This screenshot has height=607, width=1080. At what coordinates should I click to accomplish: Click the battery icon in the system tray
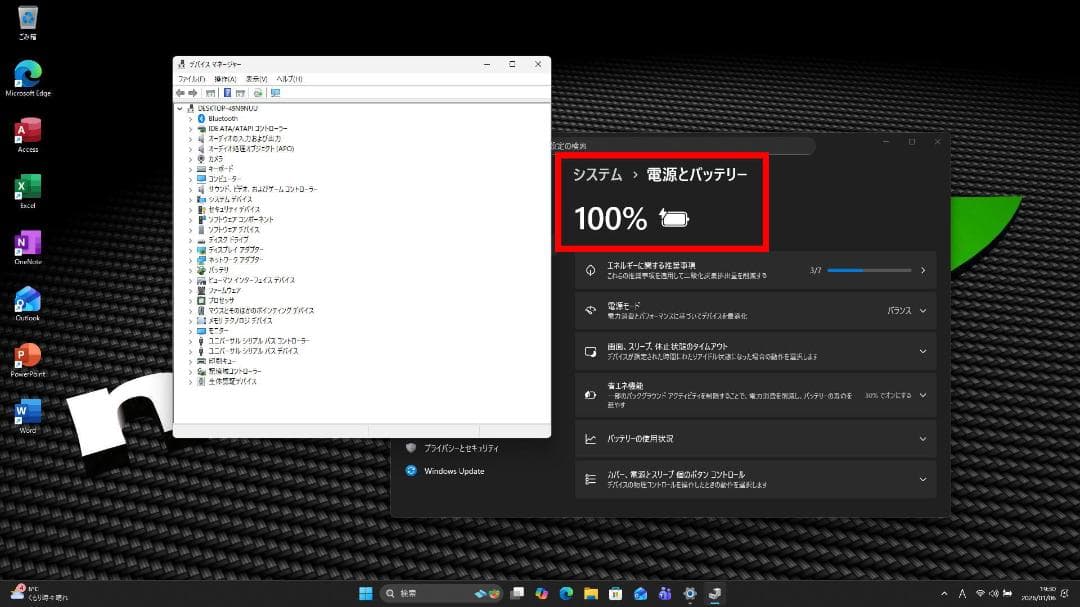pos(1007,592)
